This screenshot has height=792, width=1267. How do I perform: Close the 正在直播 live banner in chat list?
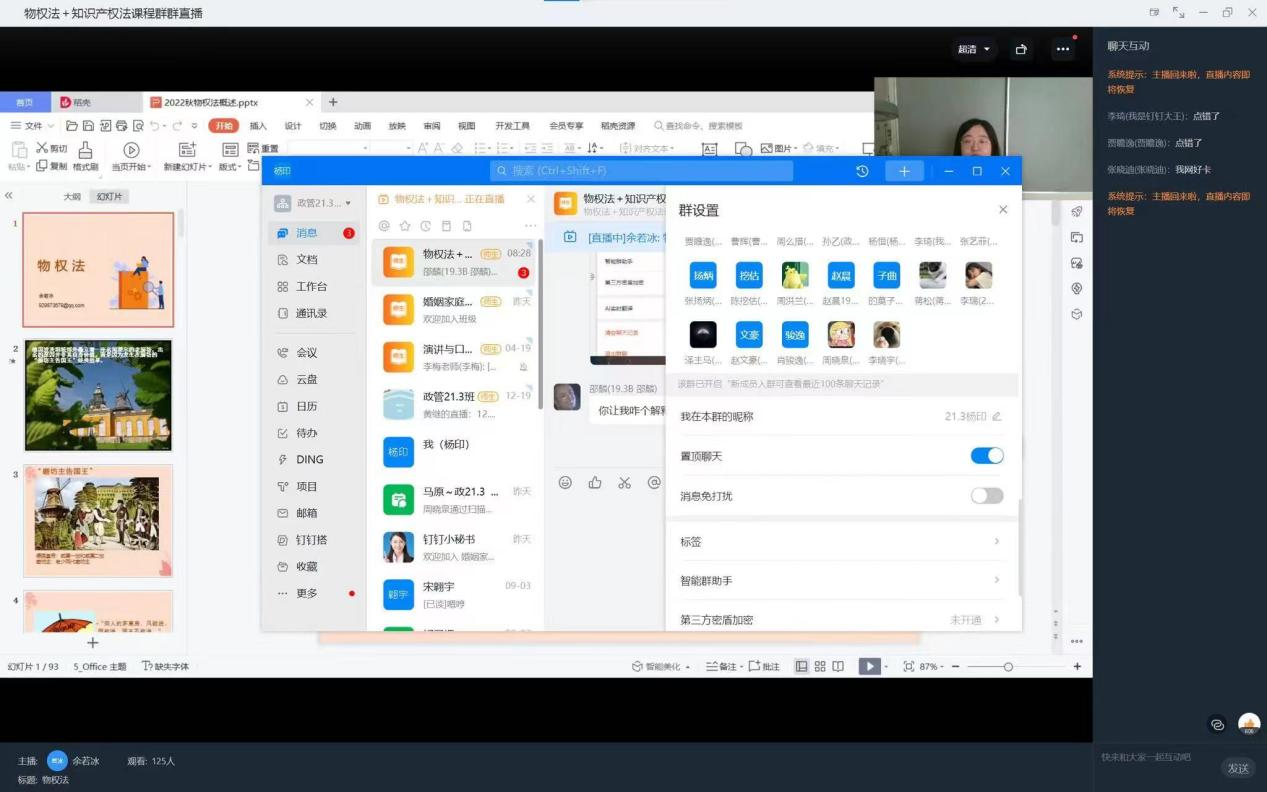point(531,200)
